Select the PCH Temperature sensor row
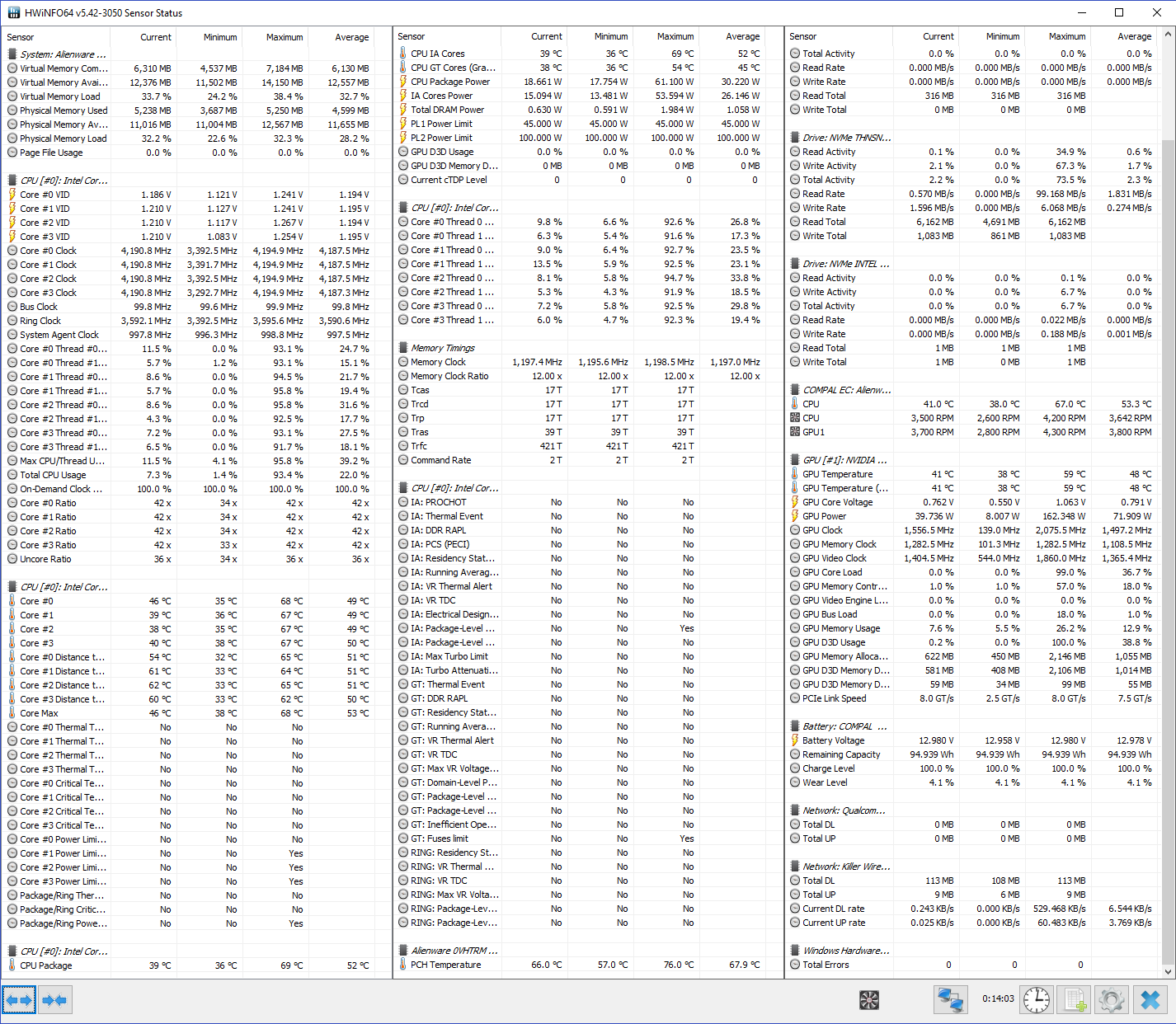Viewport: 1176px width, 1024px height. click(445, 965)
